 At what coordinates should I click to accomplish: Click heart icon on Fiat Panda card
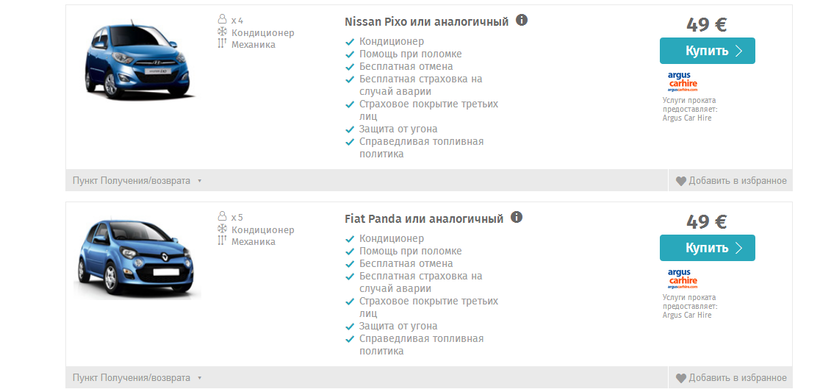point(681,378)
